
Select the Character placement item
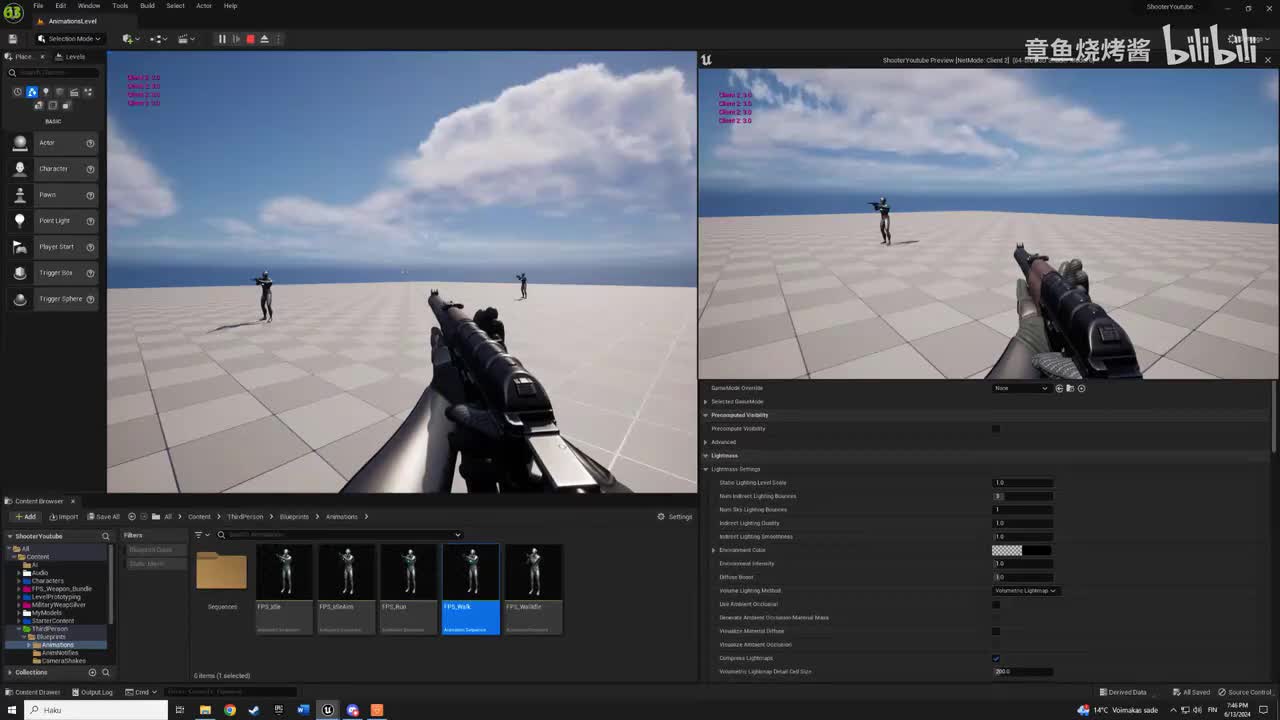click(x=53, y=169)
